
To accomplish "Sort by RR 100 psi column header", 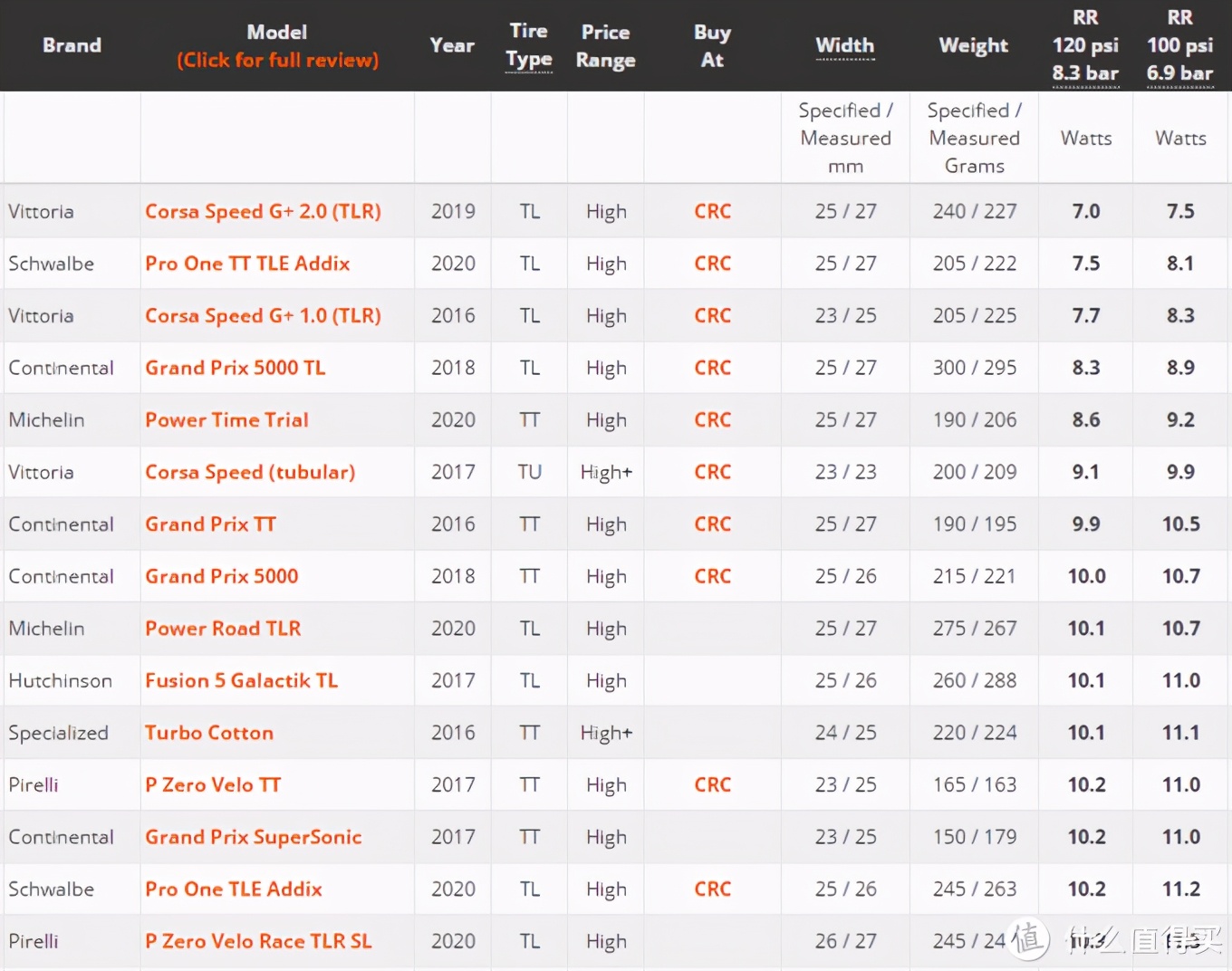I will pyautogui.click(x=1179, y=45).
